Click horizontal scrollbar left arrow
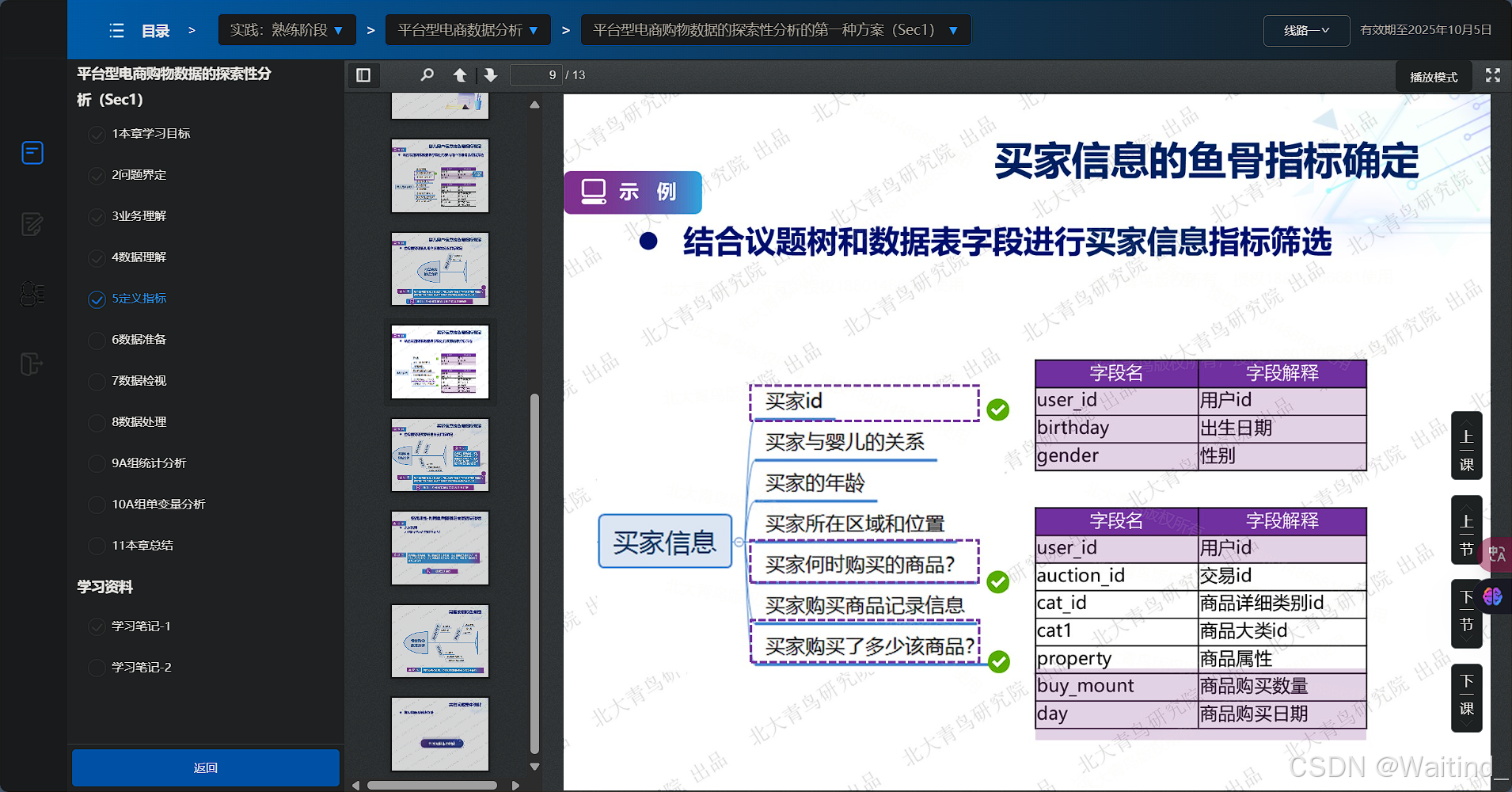Viewport: 1512px width, 792px height. 355,786
